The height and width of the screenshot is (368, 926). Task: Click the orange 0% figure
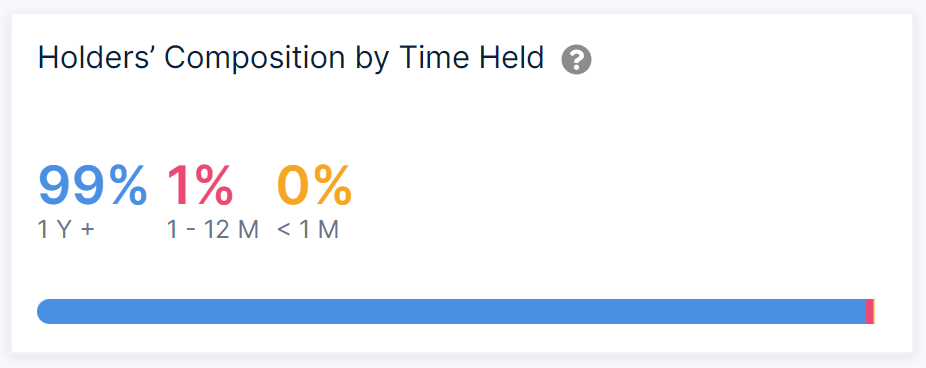click(314, 186)
